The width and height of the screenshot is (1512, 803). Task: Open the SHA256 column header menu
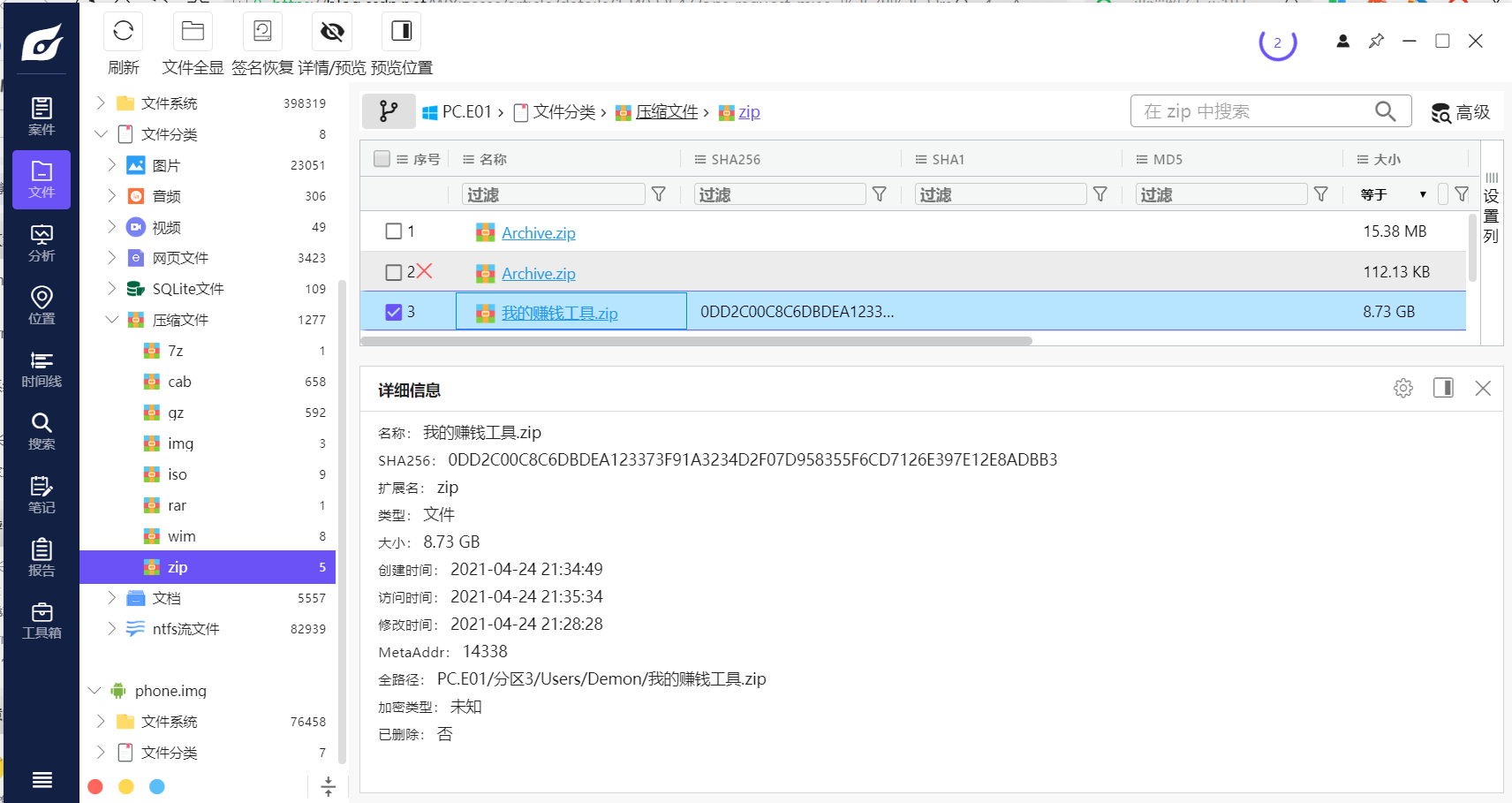[x=700, y=160]
